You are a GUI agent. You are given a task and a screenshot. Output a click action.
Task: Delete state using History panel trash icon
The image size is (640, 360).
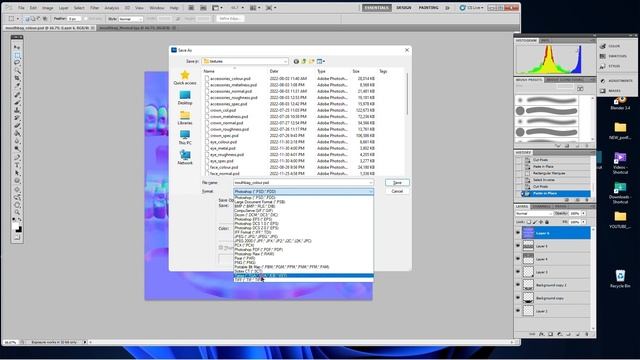click(x=587, y=200)
